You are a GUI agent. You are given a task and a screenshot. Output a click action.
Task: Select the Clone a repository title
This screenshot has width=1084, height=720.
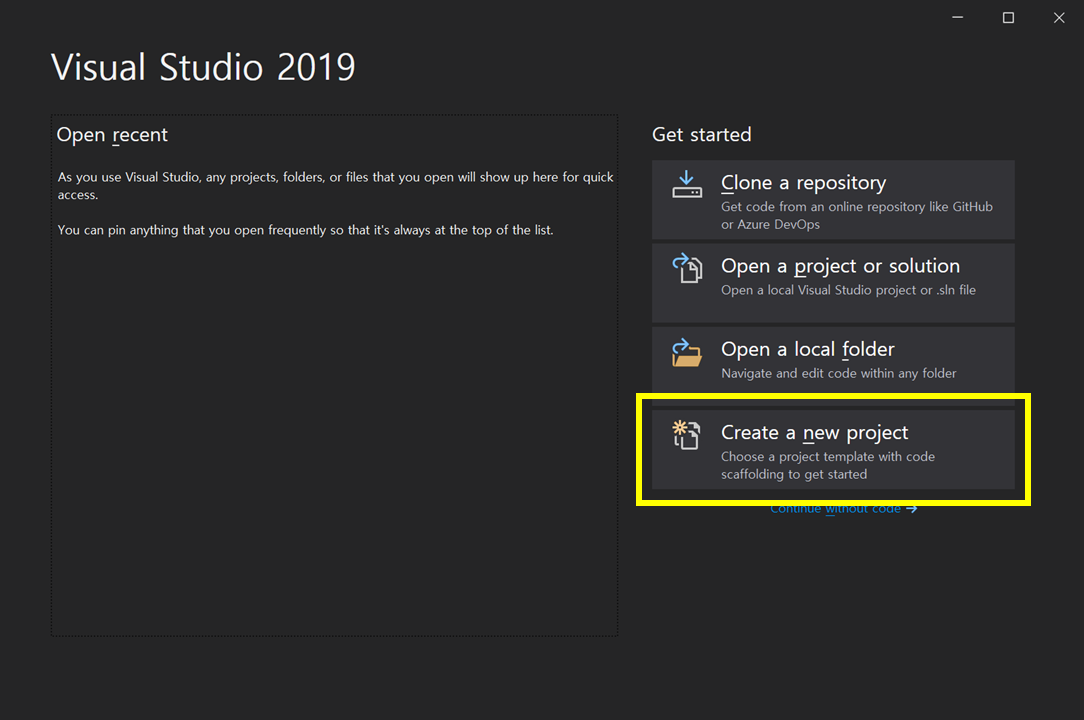pos(803,183)
